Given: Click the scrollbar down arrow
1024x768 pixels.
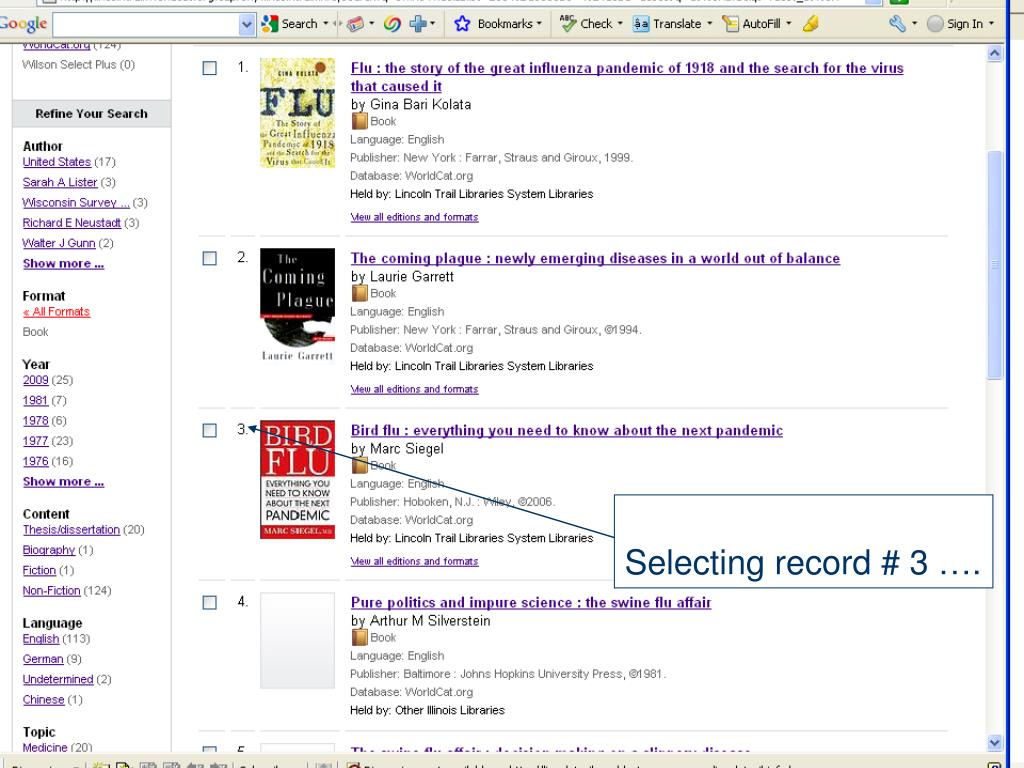Looking at the screenshot, I should (995, 743).
